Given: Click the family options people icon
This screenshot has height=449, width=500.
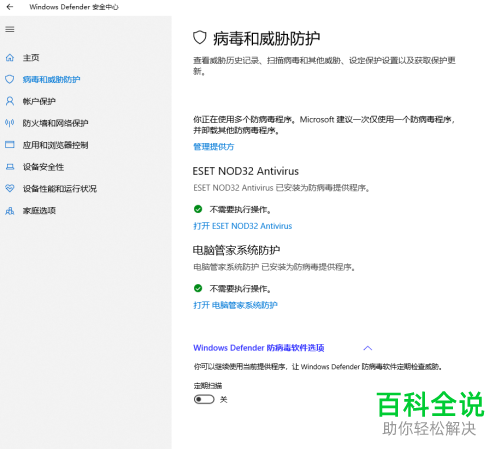Looking at the screenshot, I should tap(10, 210).
